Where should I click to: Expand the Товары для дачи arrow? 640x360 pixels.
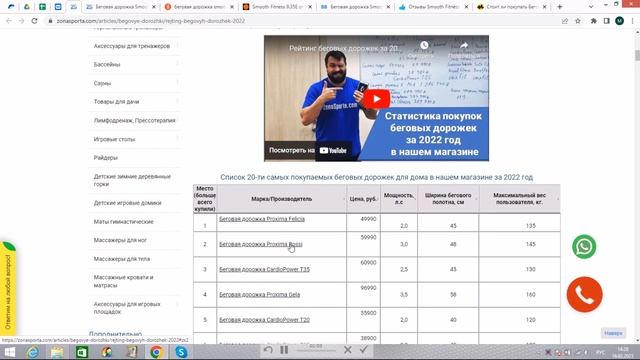pyautogui.click(x=178, y=101)
